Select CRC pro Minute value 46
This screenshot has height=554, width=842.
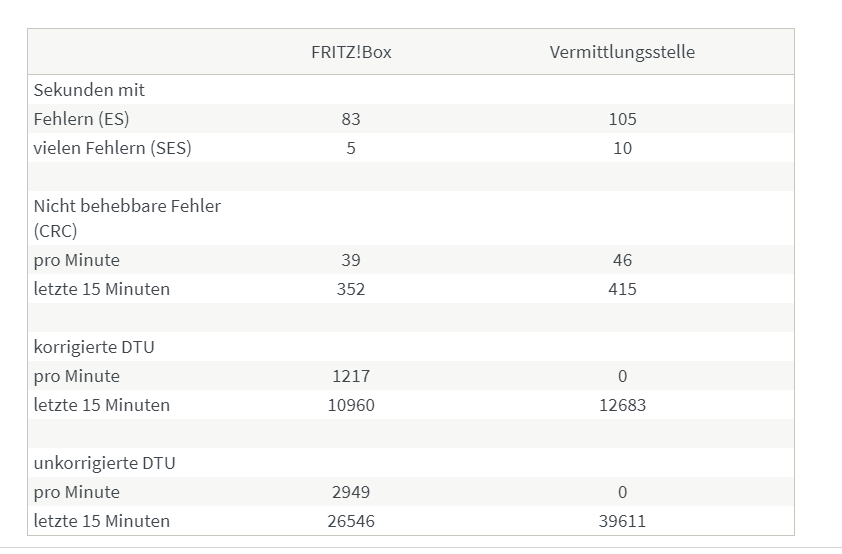tap(622, 260)
